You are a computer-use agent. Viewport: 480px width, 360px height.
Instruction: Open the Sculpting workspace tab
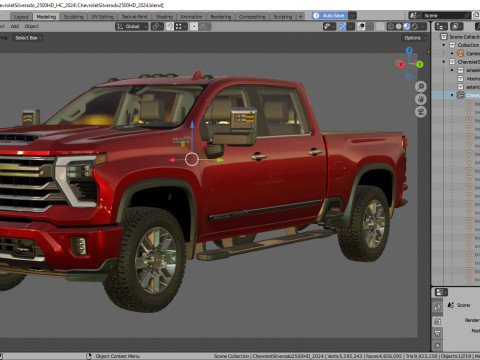(74, 16)
